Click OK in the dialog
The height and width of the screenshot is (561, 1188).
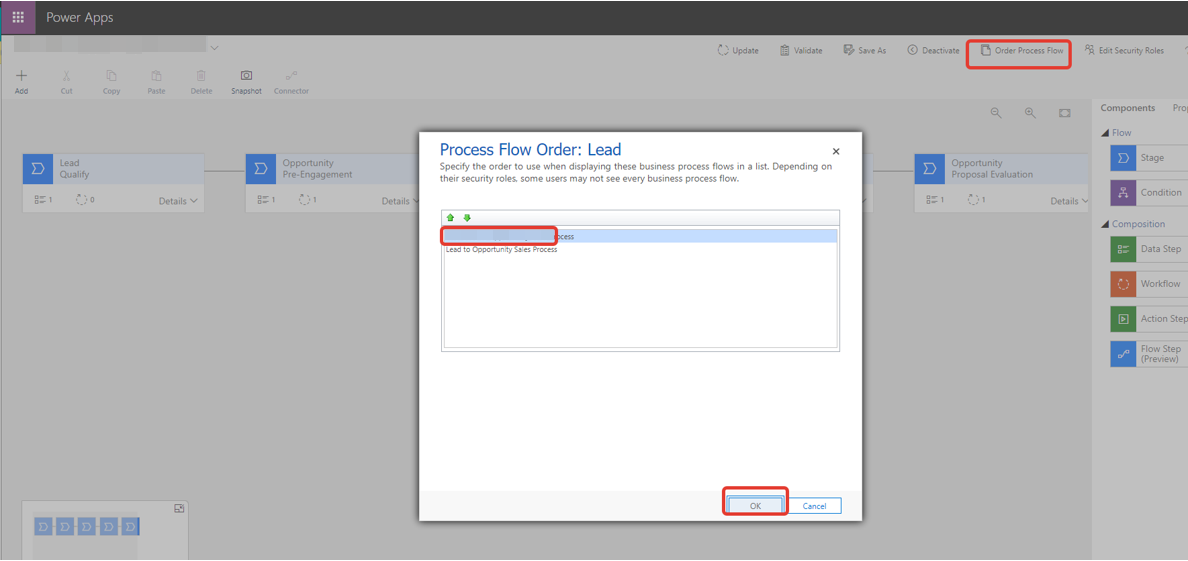(755, 506)
